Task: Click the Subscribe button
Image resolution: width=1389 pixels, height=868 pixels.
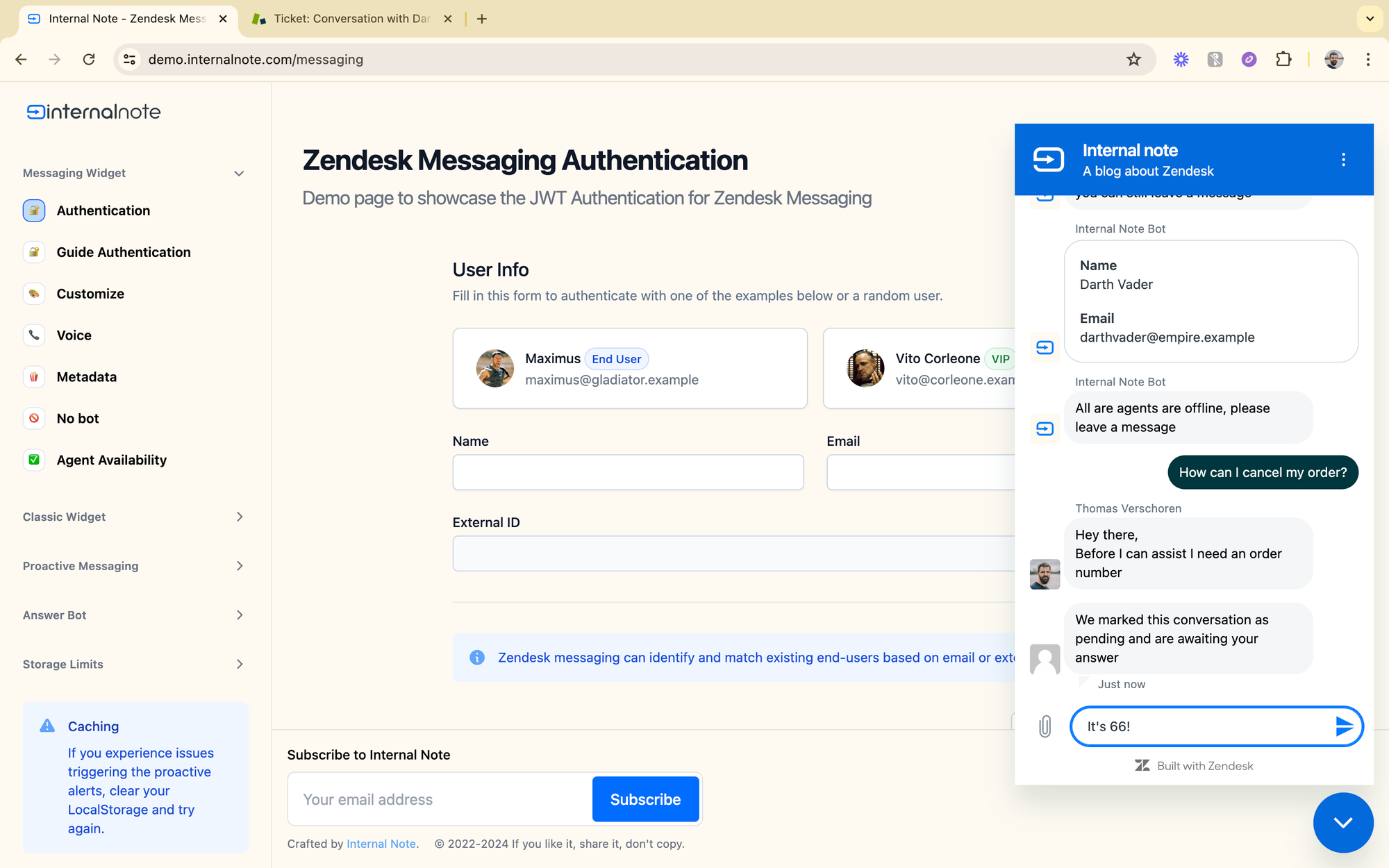Action: [x=645, y=799]
